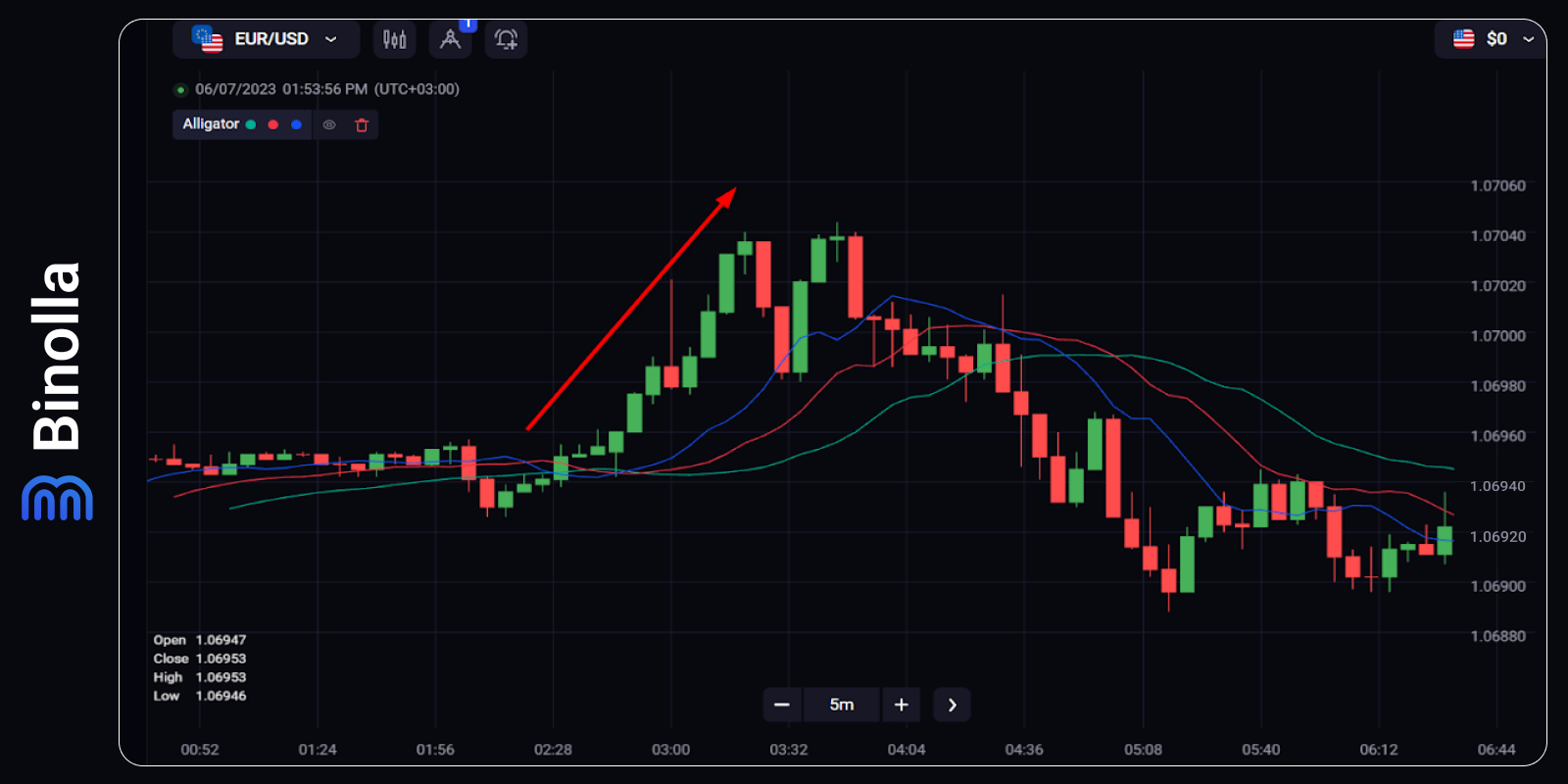The height and width of the screenshot is (784, 1568).
Task: Zoom in chart with plus button
Action: (x=902, y=705)
